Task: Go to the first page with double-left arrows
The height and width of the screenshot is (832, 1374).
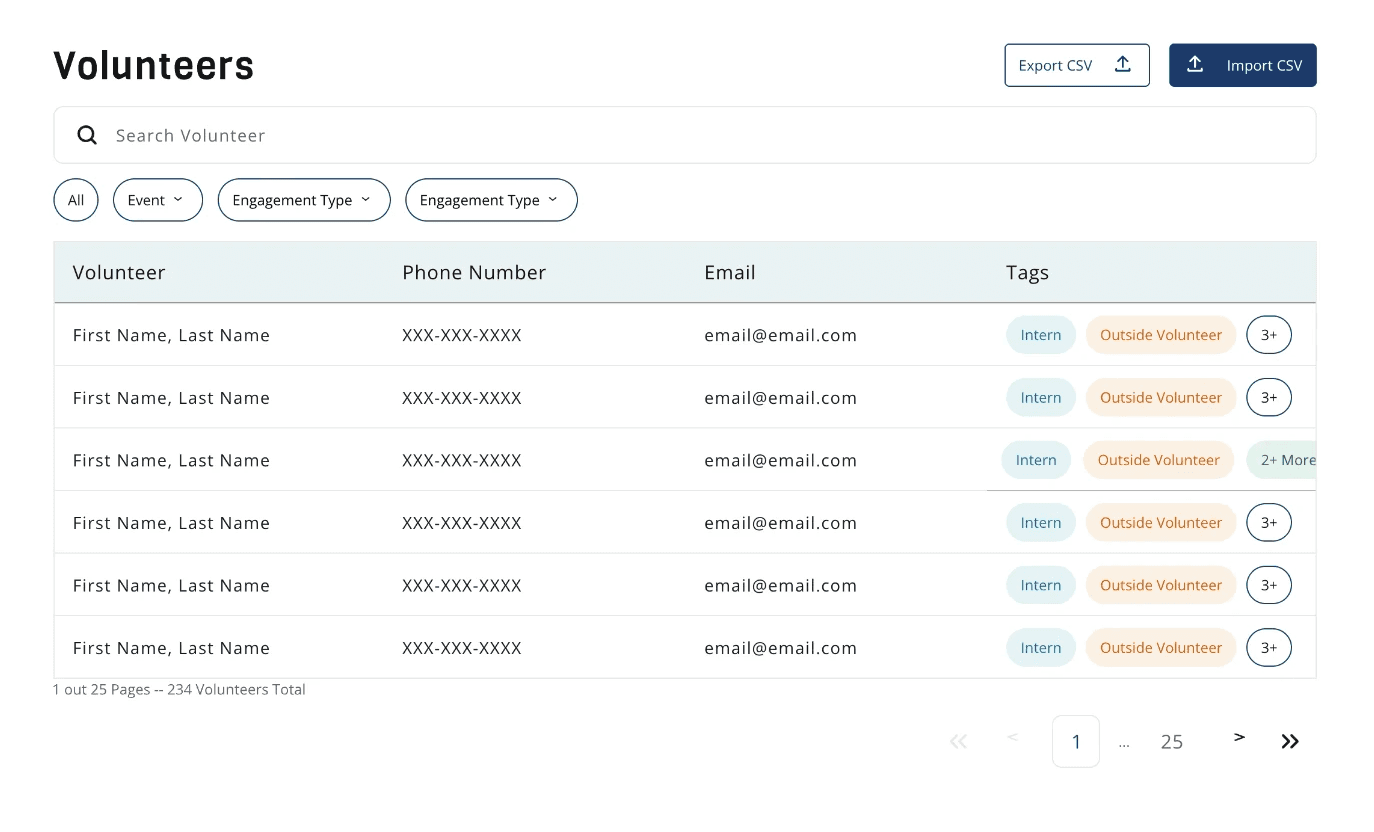Action: point(958,741)
